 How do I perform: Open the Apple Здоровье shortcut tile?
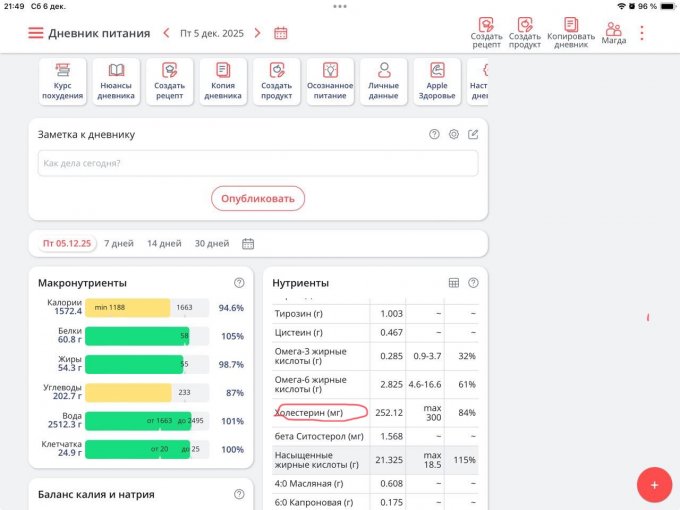click(437, 81)
